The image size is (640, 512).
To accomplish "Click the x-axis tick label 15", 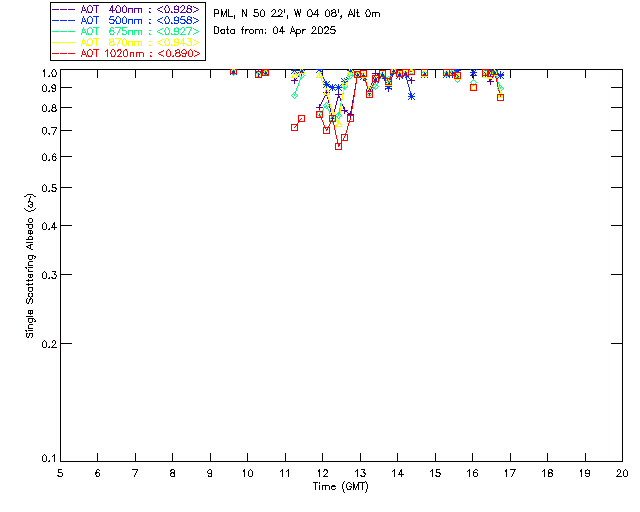I will coord(435,473).
